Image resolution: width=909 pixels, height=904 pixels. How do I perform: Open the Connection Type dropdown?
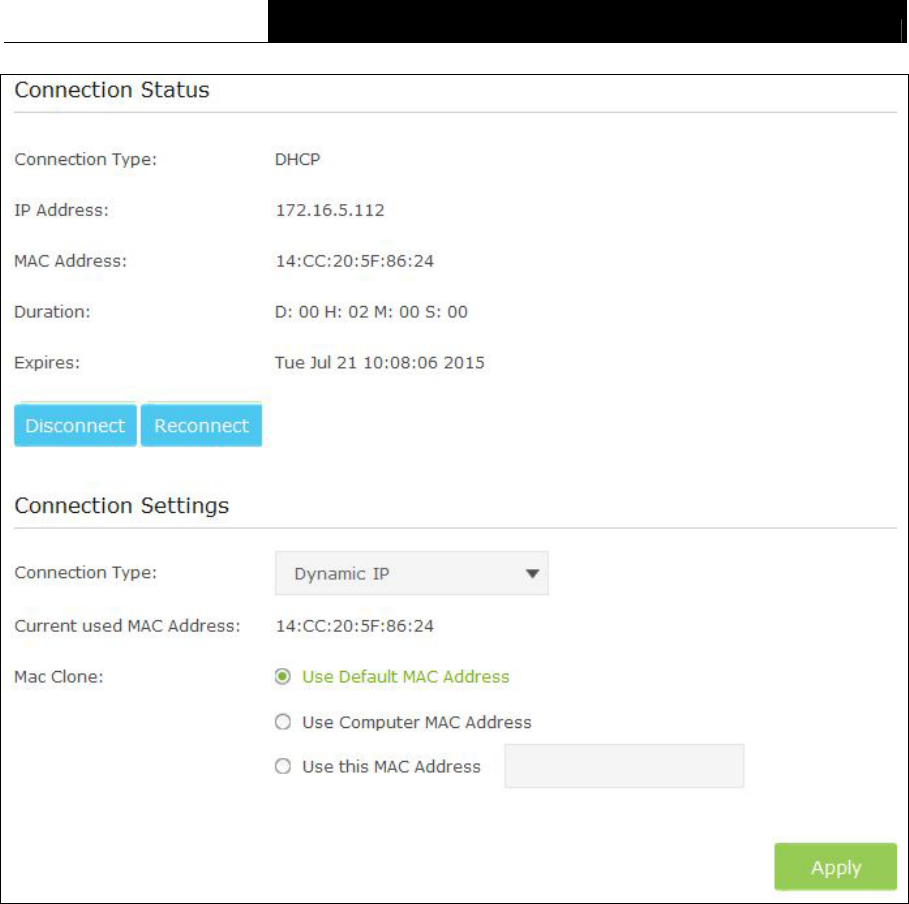(x=412, y=573)
